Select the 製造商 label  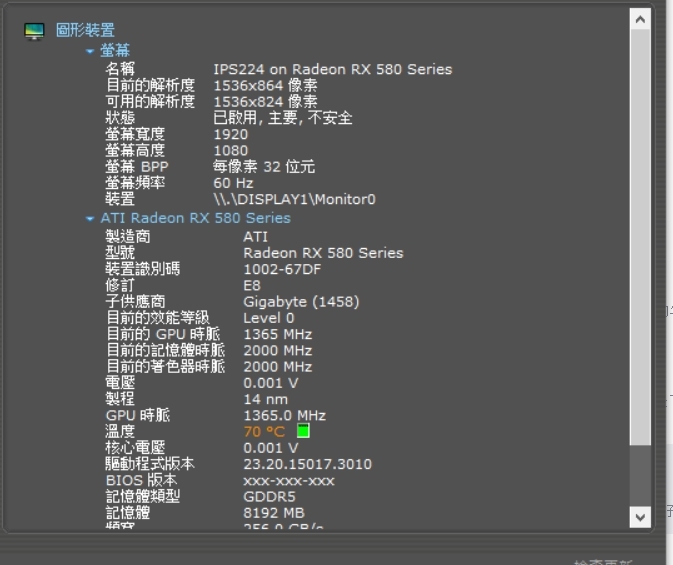tap(128, 237)
